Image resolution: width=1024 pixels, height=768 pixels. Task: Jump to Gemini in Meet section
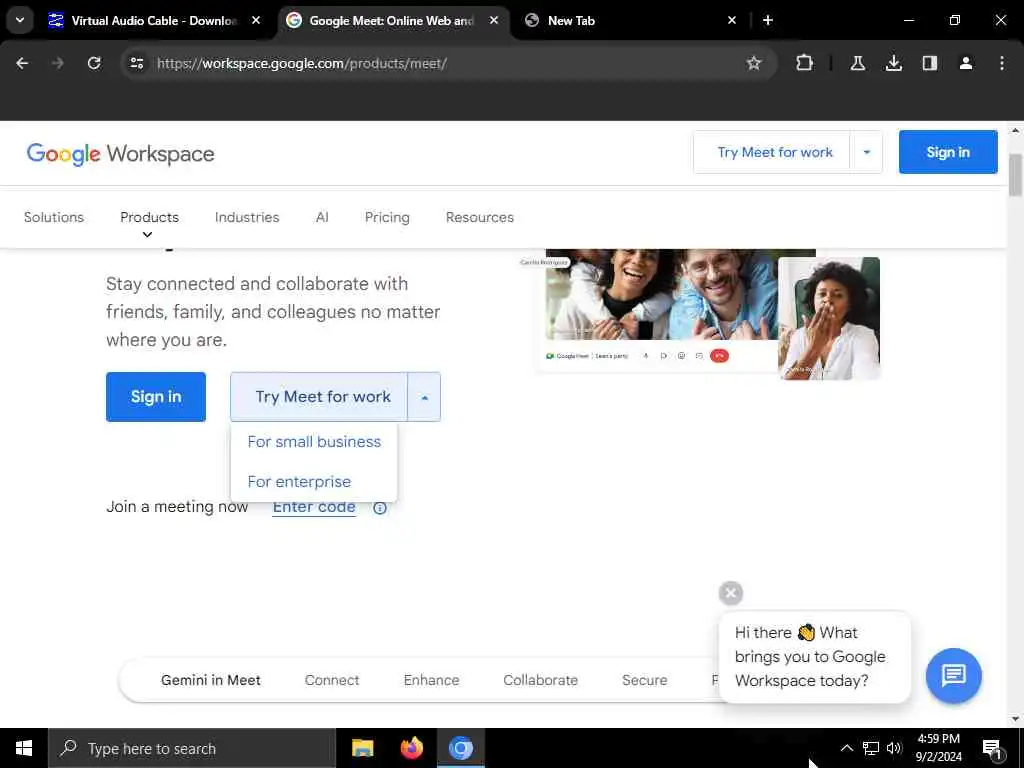coord(211,680)
